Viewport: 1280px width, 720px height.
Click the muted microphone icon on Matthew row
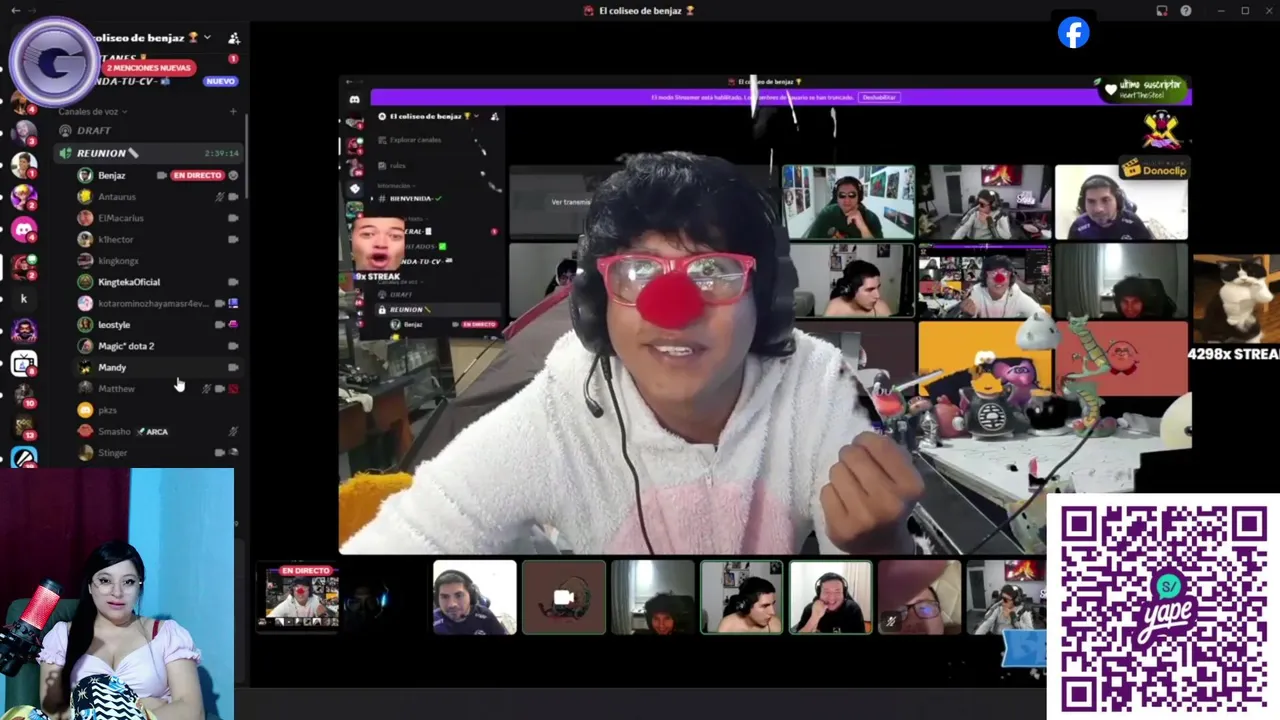(x=207, y=388)
